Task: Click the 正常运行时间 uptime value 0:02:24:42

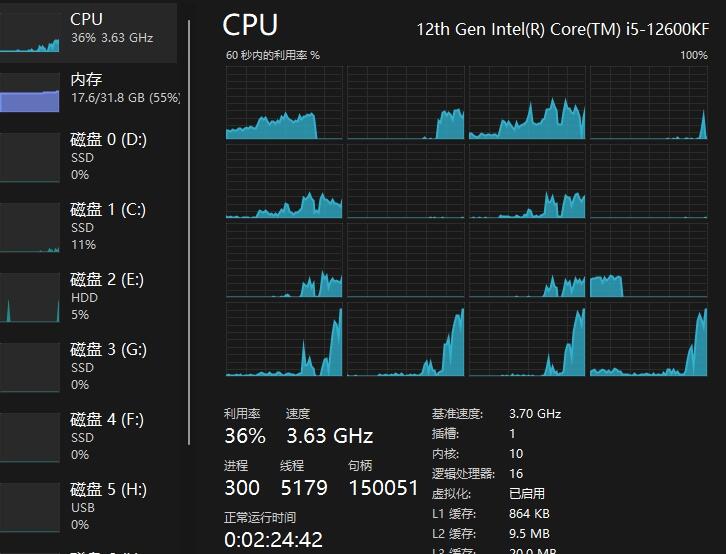Action: point(273,540)
